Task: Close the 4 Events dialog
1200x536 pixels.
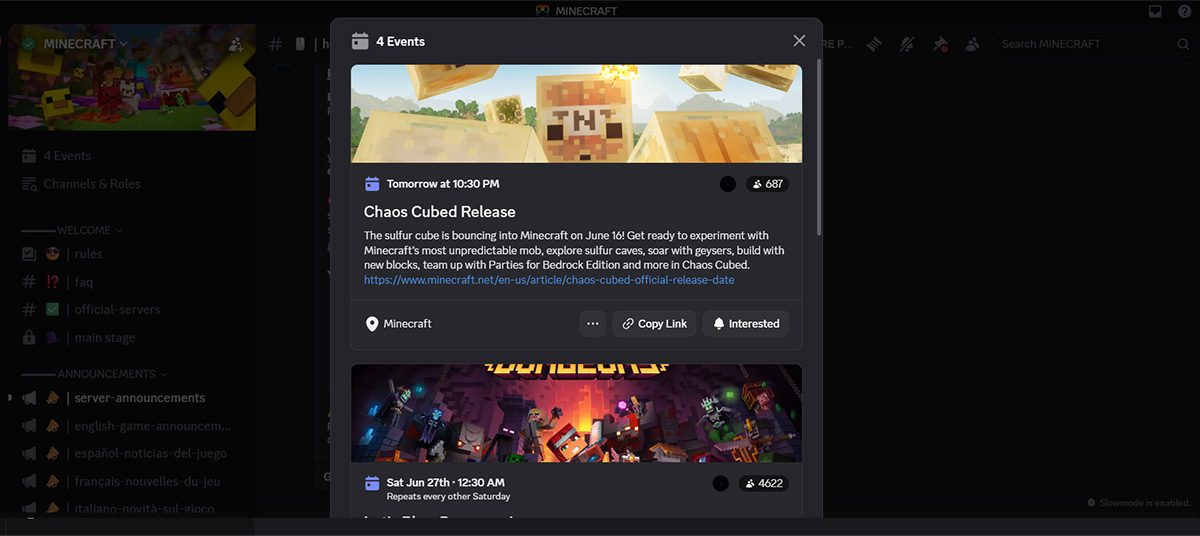Action: coord(799,41)
